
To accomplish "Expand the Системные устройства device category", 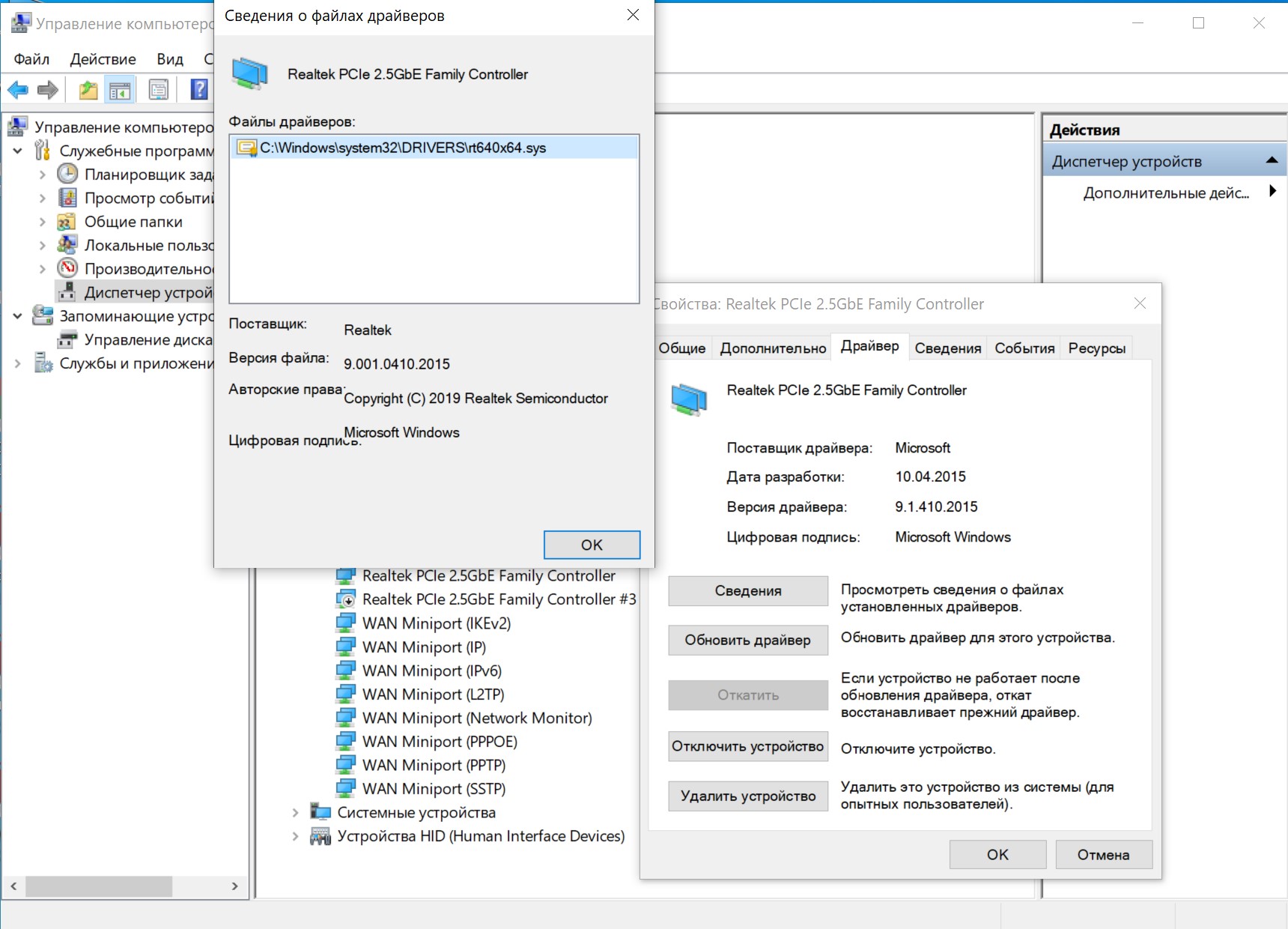I will tap(295, 812).
